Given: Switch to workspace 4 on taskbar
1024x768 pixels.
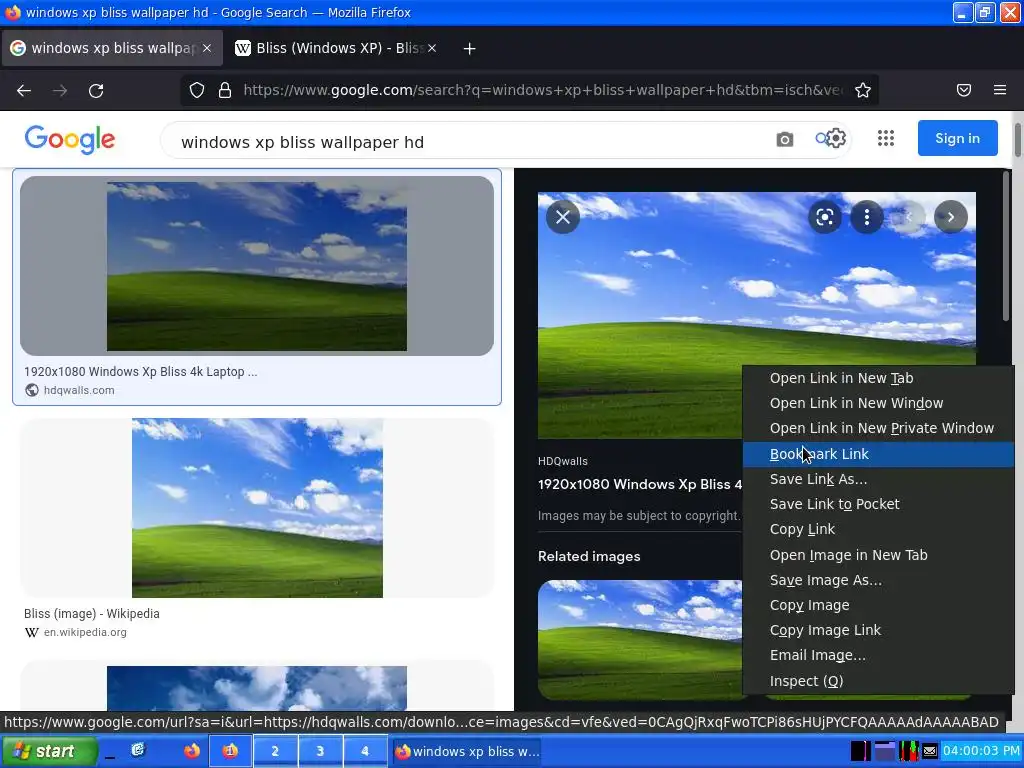Looking at the screenshot, I should [x=365, y=751].
